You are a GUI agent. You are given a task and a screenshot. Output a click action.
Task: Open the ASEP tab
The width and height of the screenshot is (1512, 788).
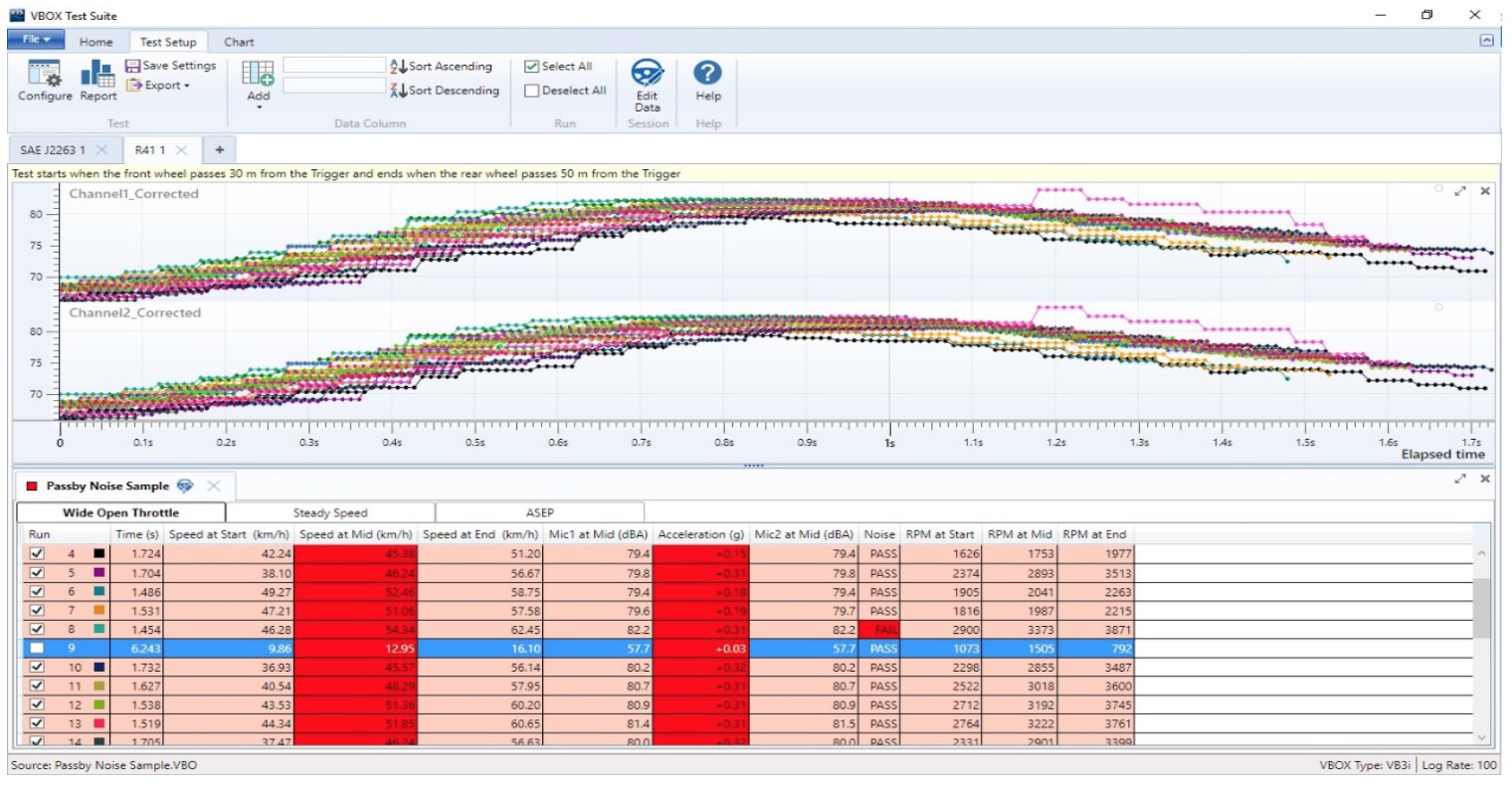(540, 513)
